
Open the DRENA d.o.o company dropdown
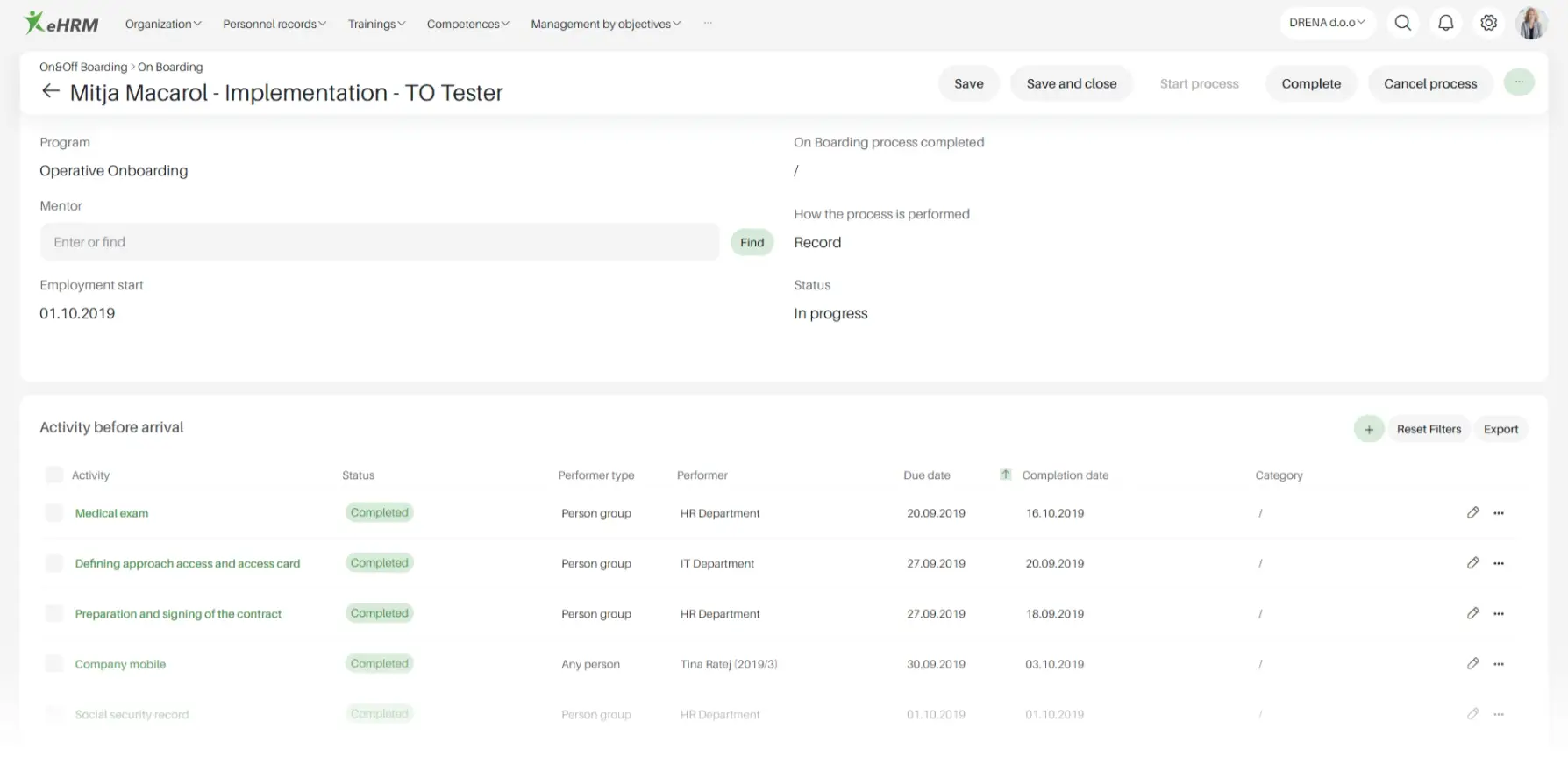coord(1327,23)
